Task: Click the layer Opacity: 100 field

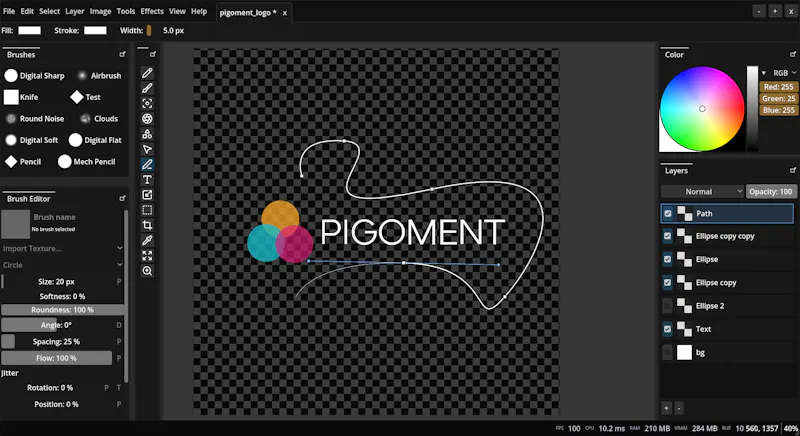Action: coord(771,192)
